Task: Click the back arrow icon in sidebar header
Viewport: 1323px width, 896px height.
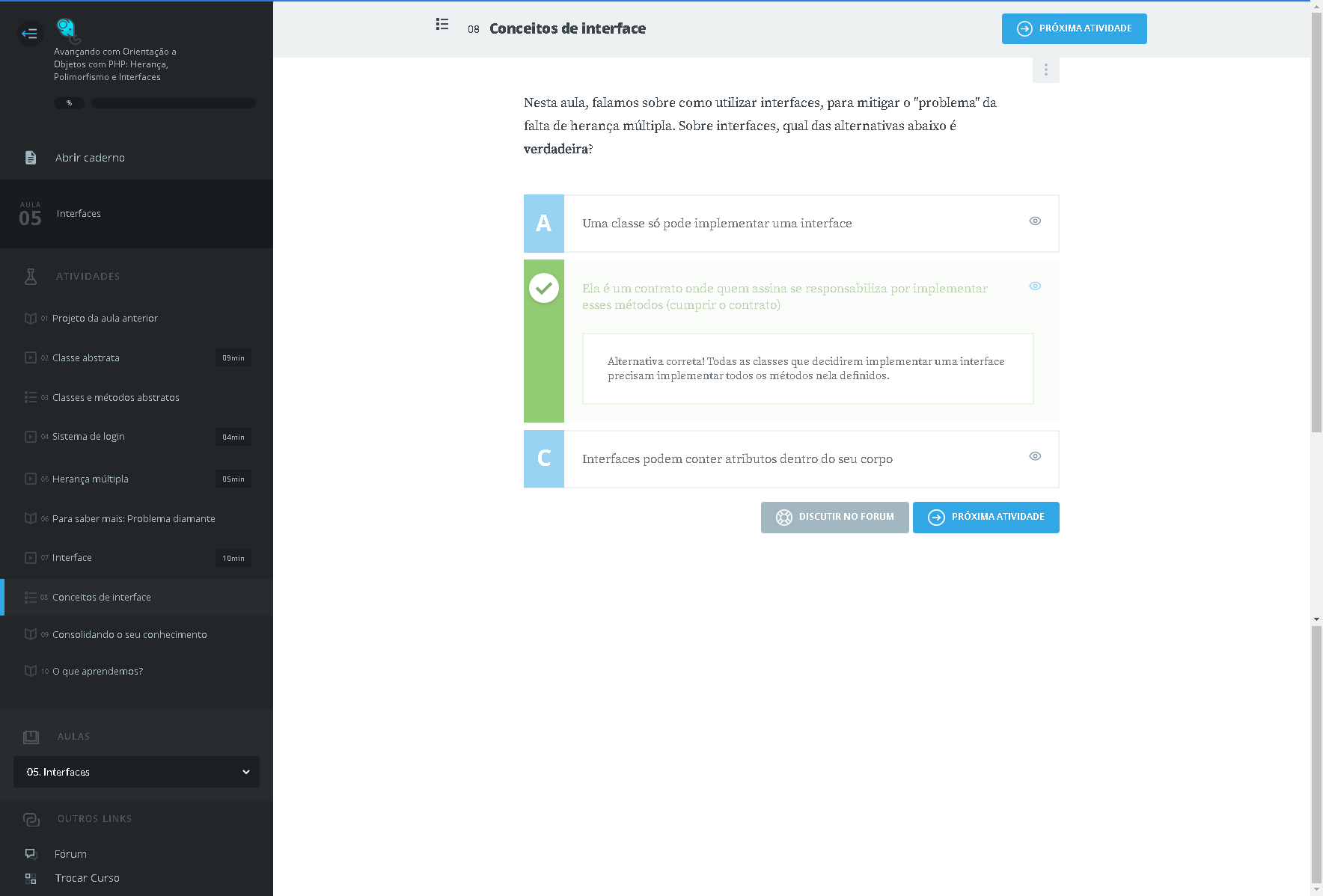Action: pyautogui.click(x=30, y=33)
